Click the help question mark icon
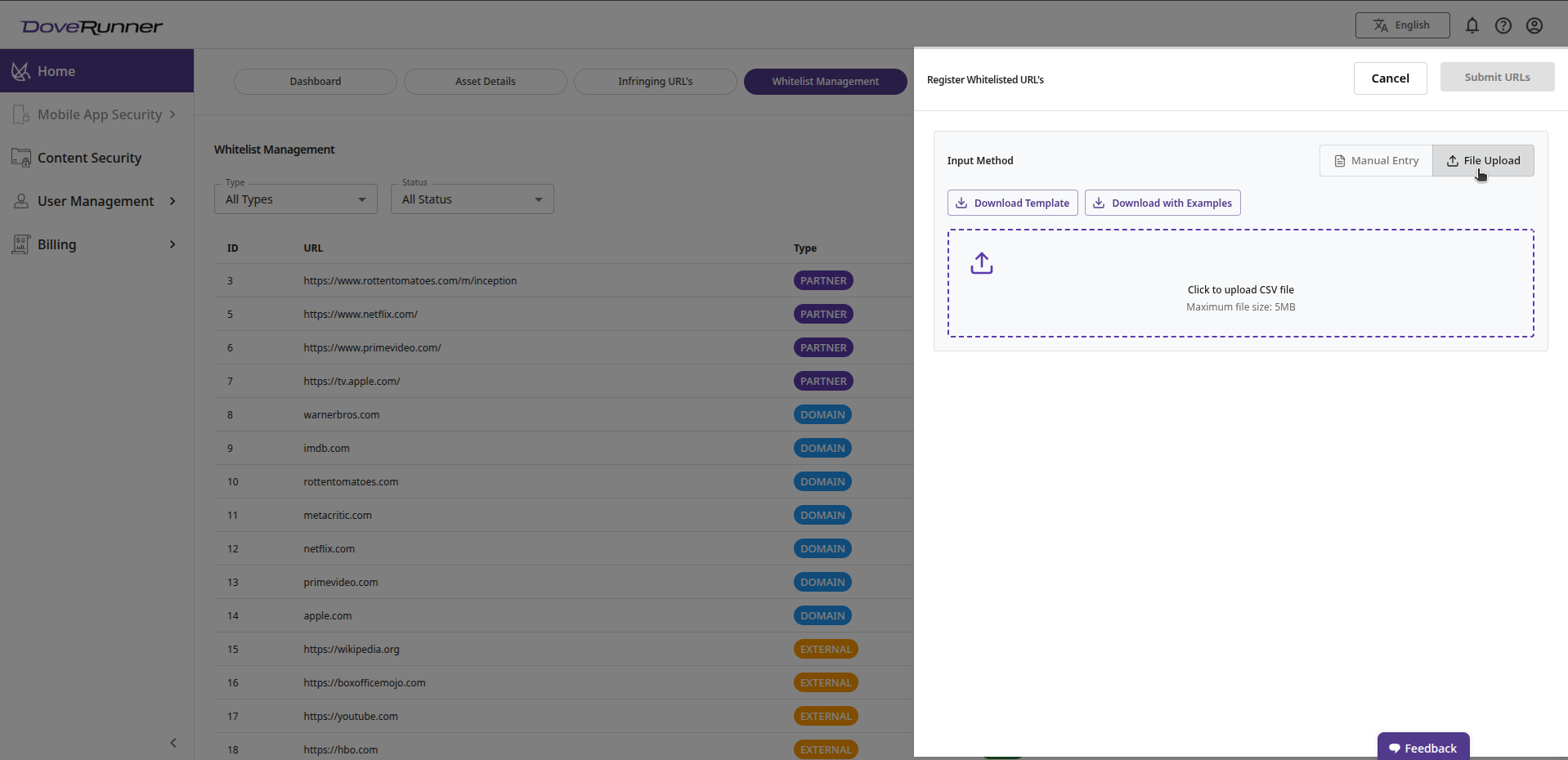1568x760 pixels. (1503, 25)
